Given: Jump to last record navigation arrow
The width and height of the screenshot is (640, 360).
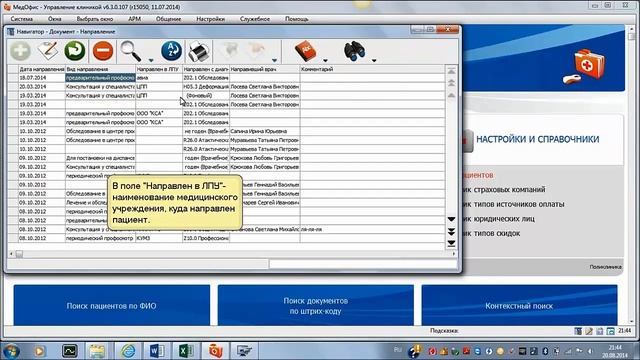Looking at the screenshot, I should (451, 243).
